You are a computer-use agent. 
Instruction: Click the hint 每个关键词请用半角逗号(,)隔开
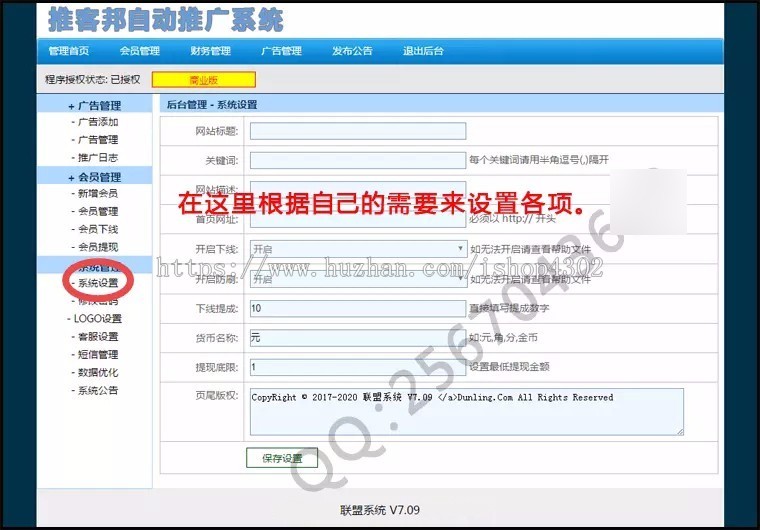pyautogui.click(x=538, y=160)
